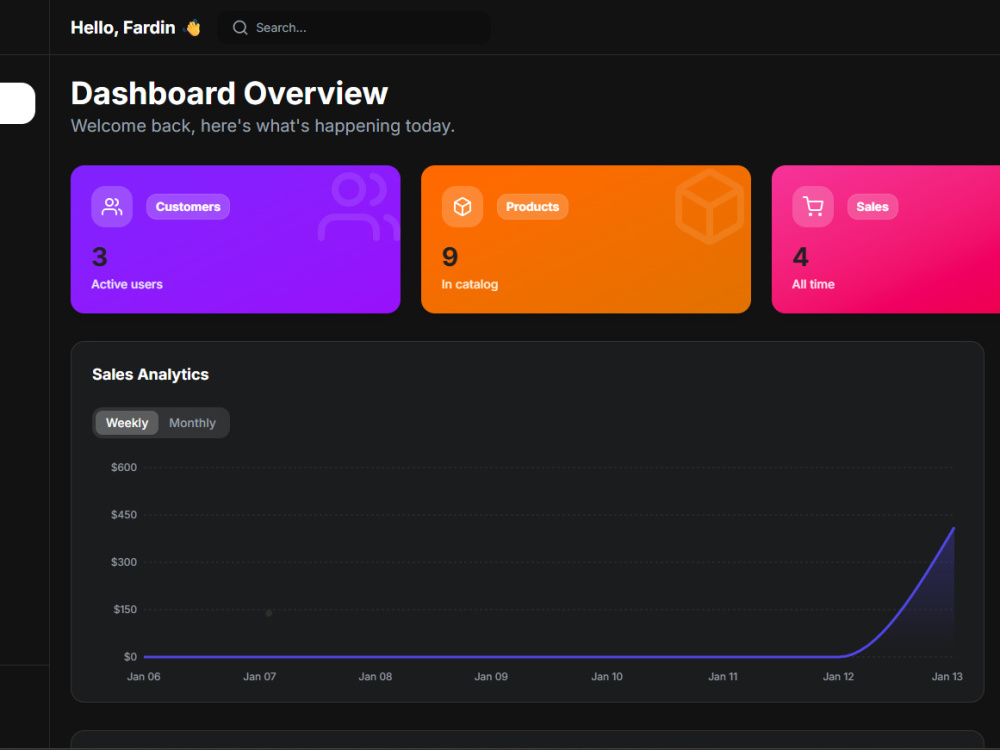Click the '4' sales count
Screen dimensions: 1000x750
[800, 257]
